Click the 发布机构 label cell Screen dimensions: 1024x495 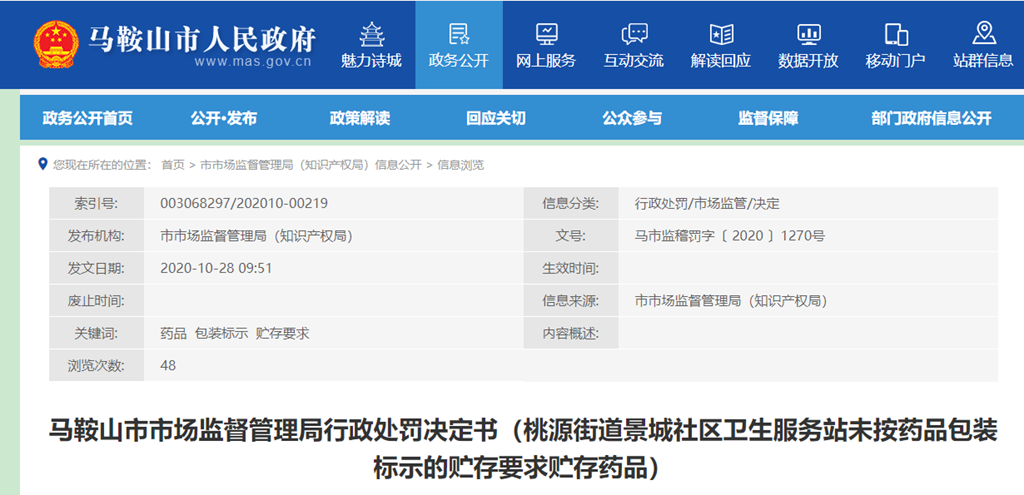[x=97, y=236]
